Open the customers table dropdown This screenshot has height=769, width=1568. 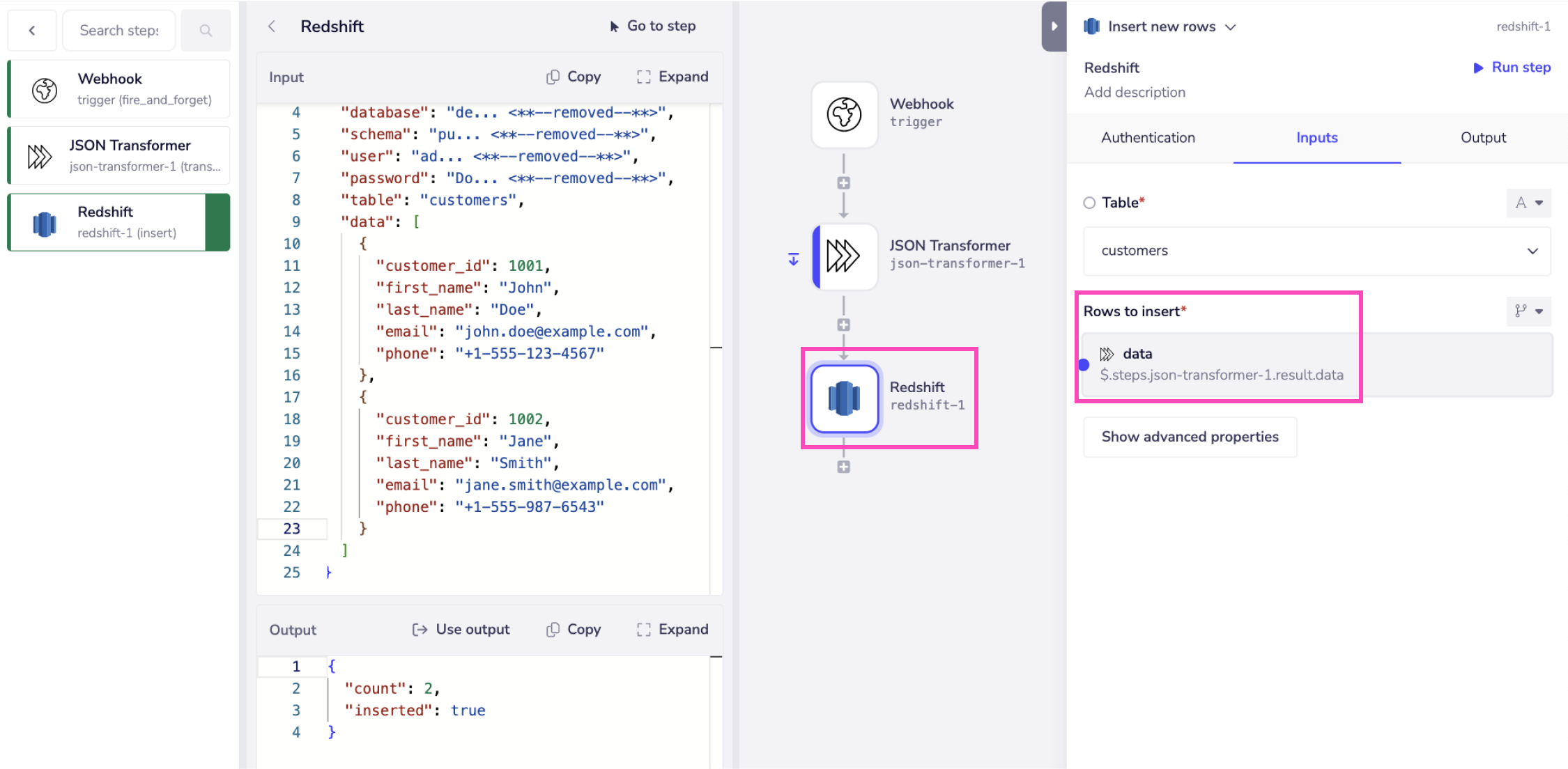[x=1316, y=251]
